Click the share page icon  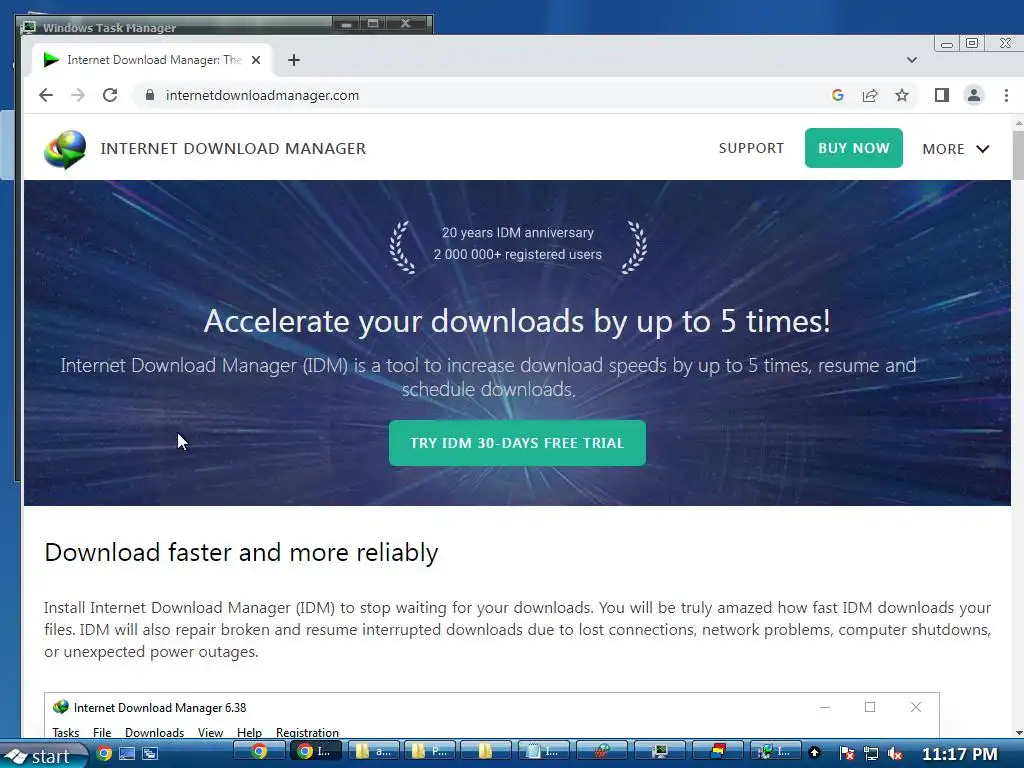(869, 95)
